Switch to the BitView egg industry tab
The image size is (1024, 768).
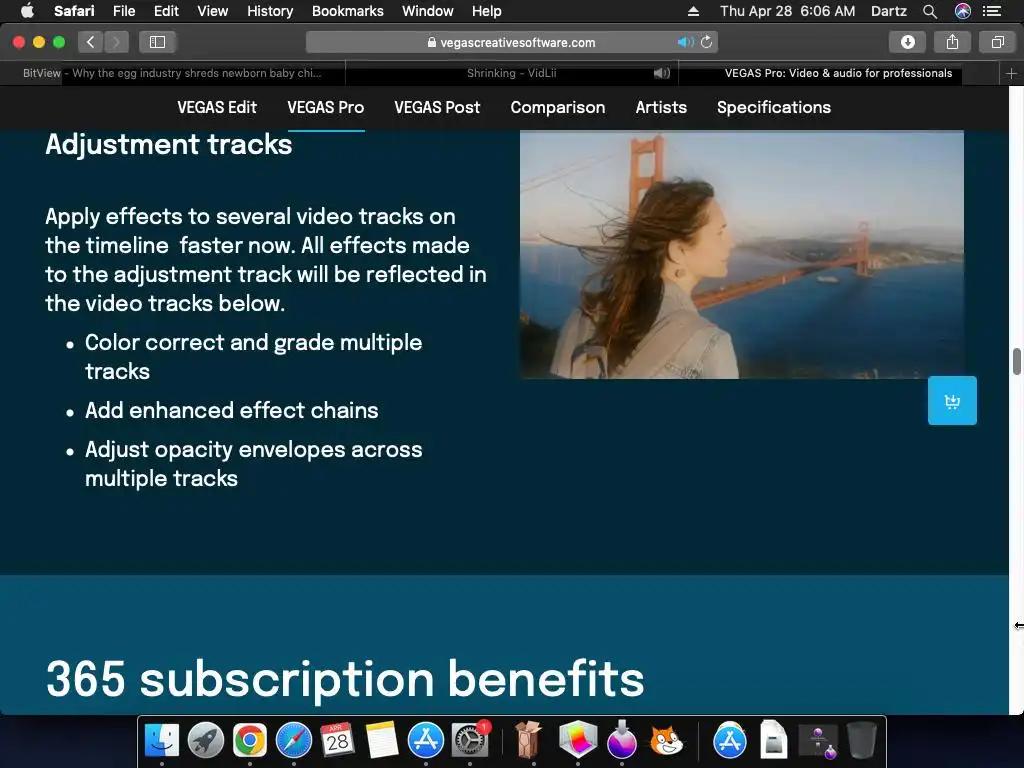pos(172,73)
